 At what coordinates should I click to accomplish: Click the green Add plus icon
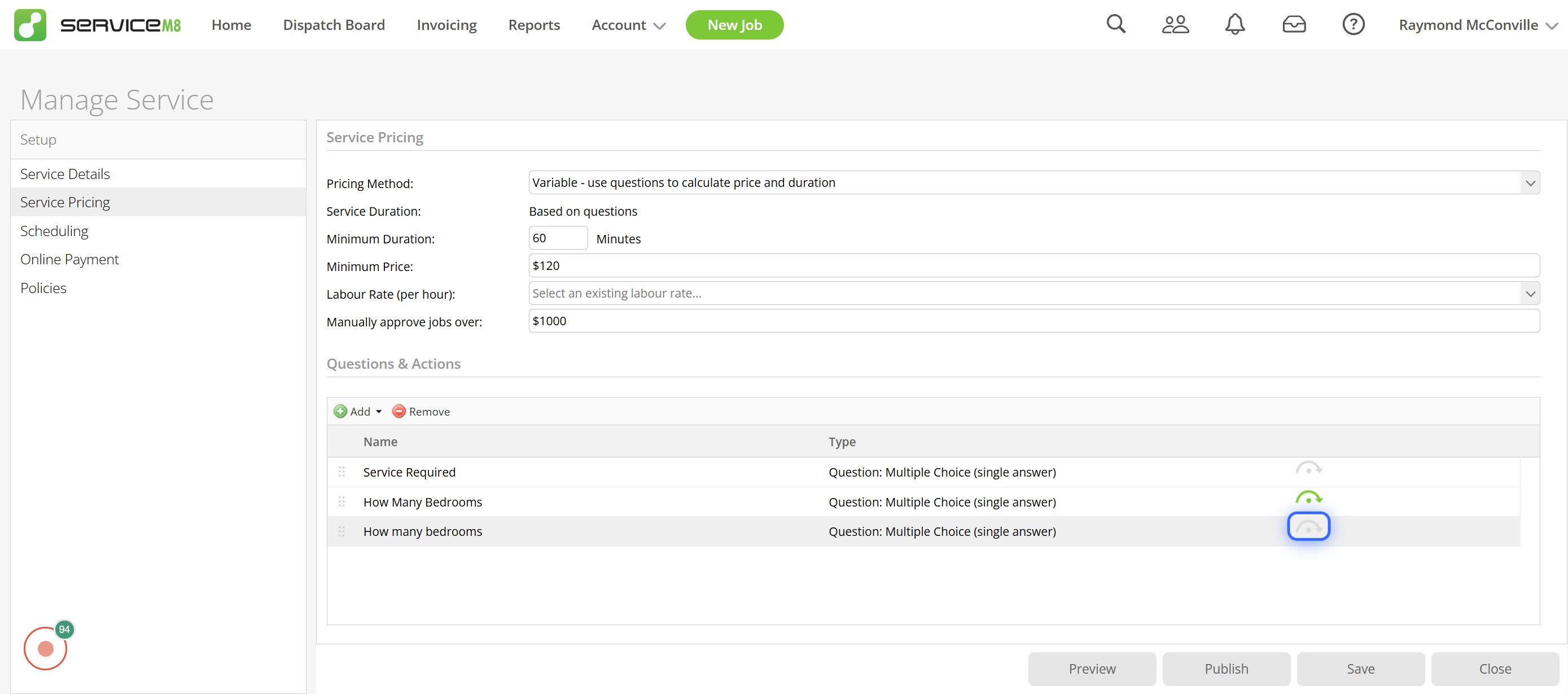coord(340,412)
